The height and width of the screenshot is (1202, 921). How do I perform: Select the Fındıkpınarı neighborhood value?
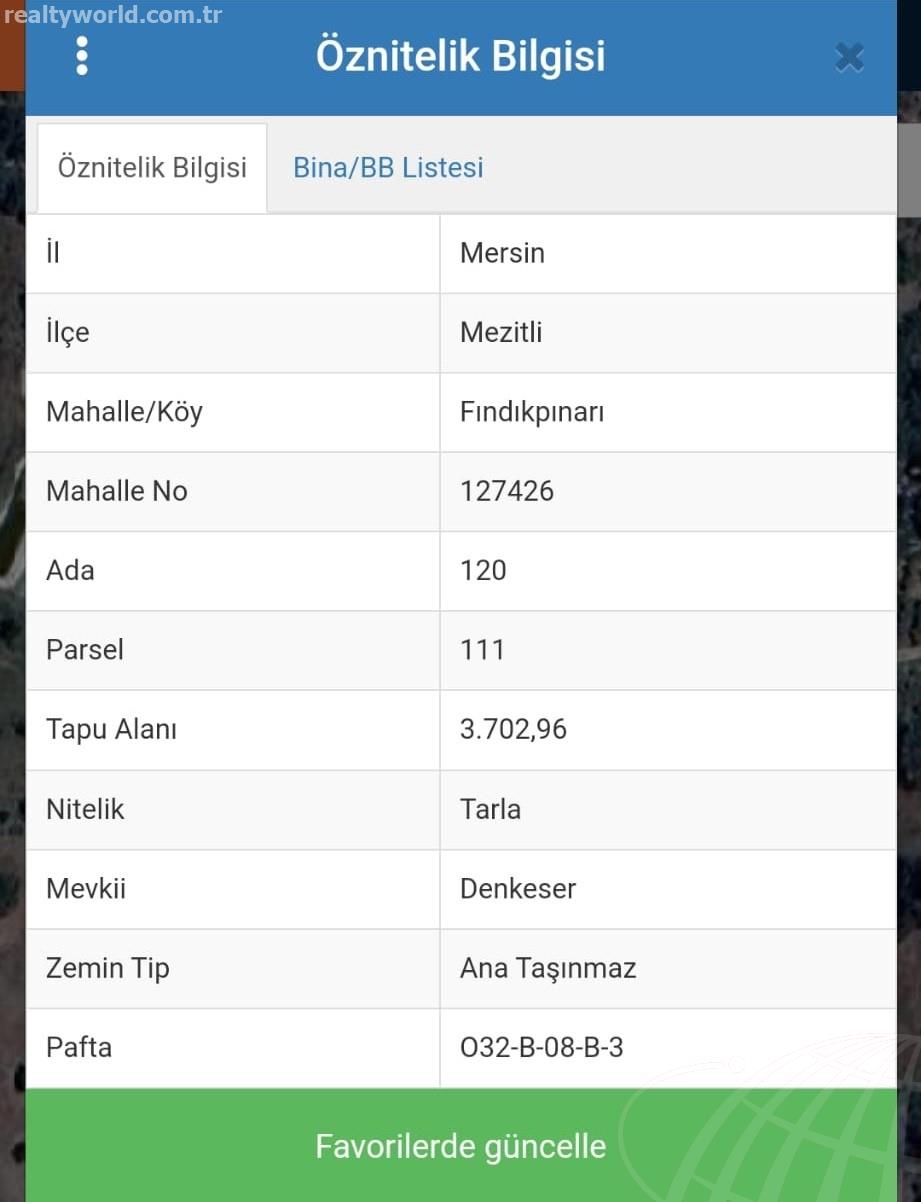click(x=532, y=412)
